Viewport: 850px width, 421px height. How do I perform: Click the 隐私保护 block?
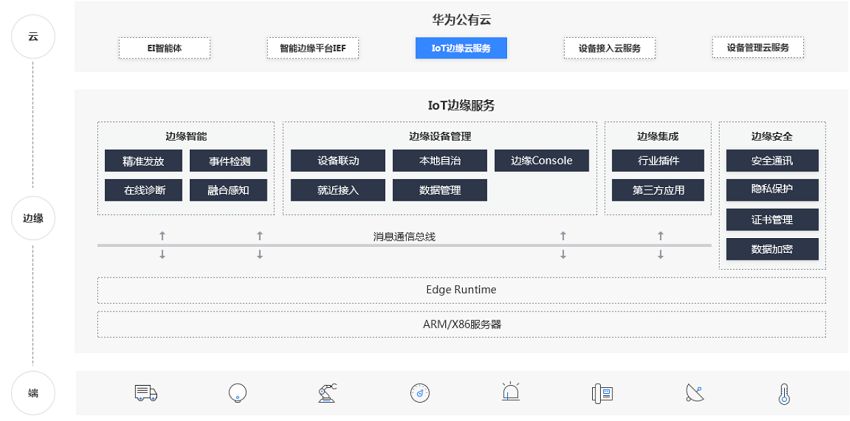click(772, 190)
